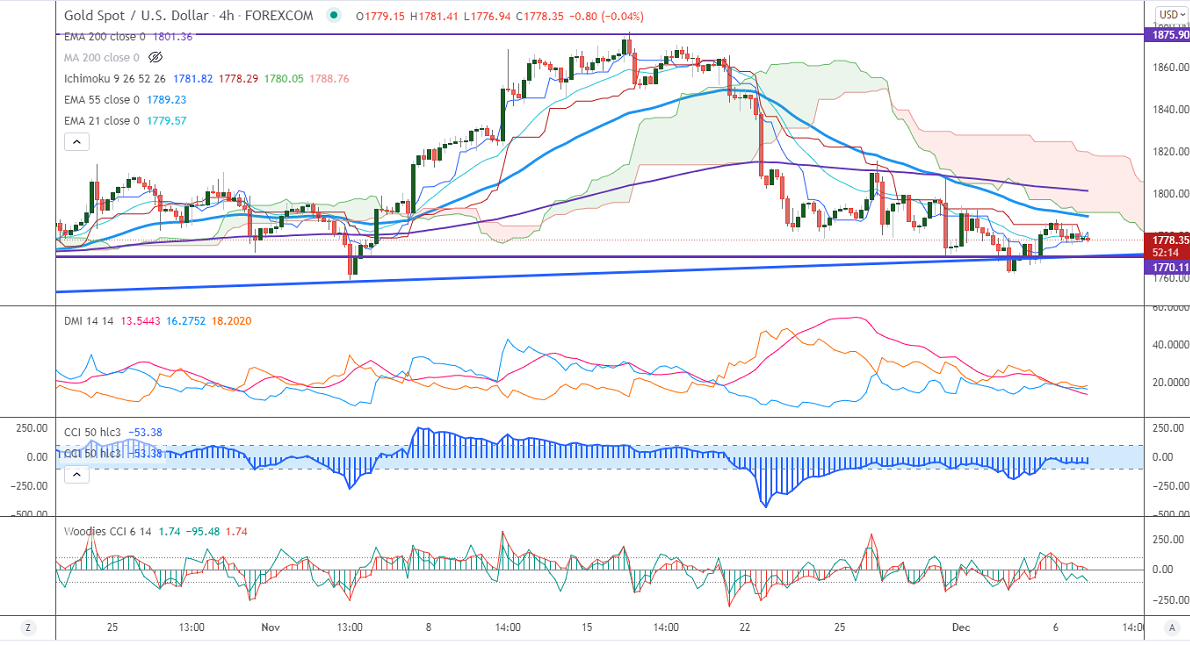Select the Woodies CCI 6 14 legend
The height and width of the screenshot is (645, 1190).
107,532
